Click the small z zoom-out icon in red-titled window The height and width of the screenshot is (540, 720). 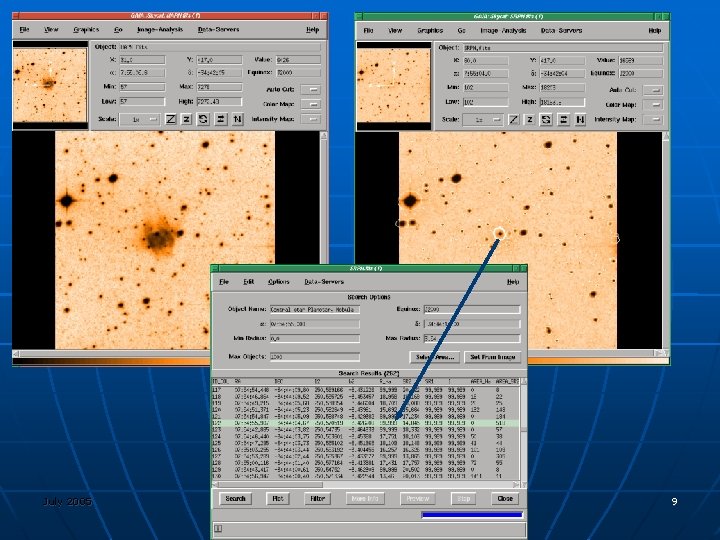tap(186, 119)
